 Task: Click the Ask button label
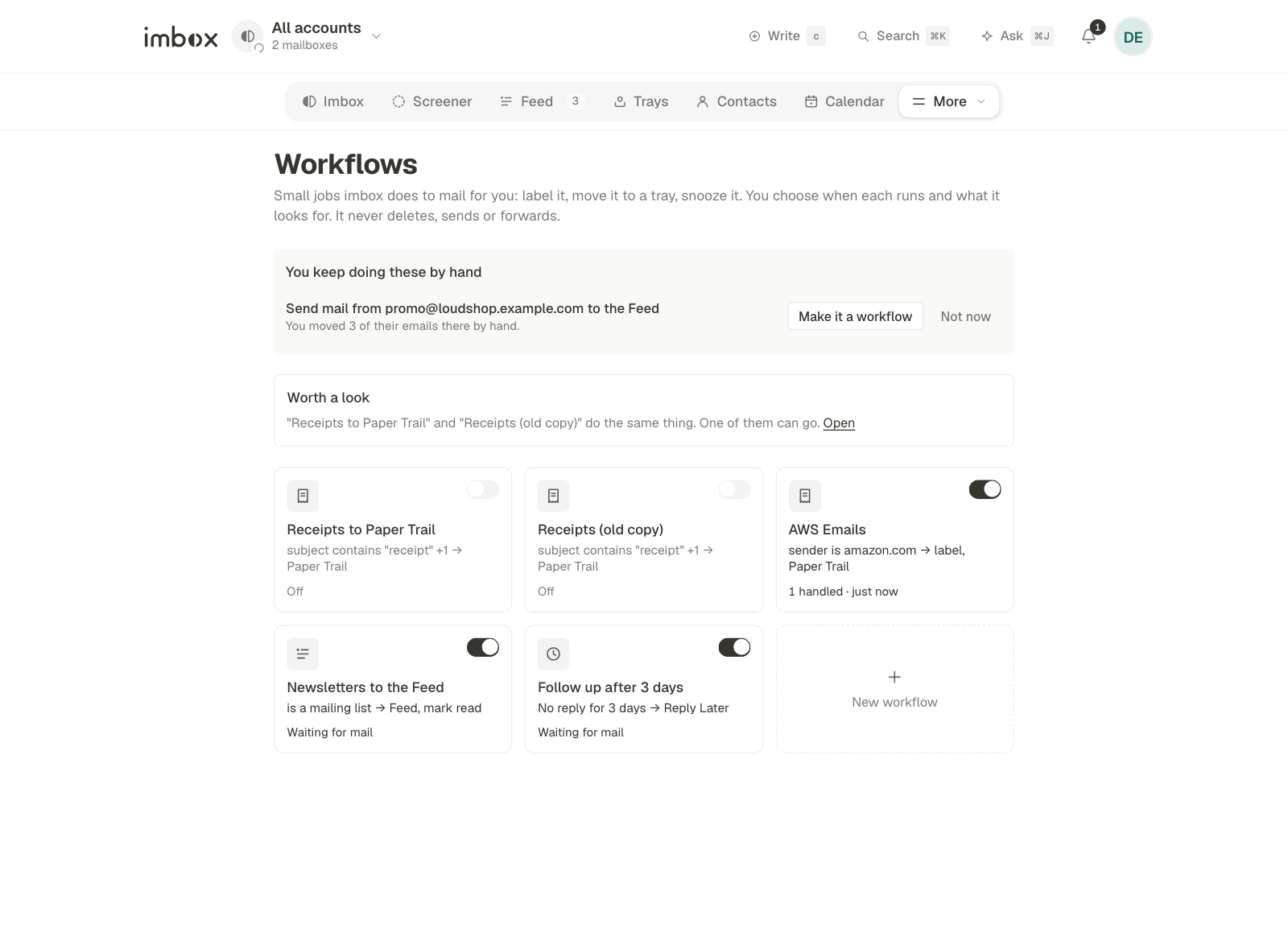point(1011,36)
